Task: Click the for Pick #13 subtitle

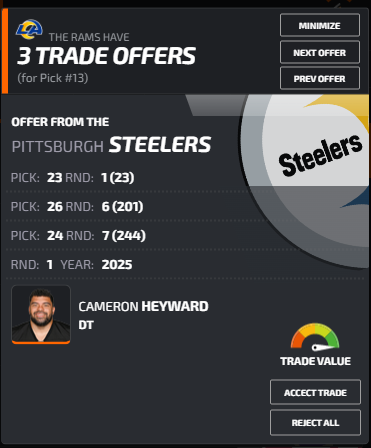Action: pos(53,78)
